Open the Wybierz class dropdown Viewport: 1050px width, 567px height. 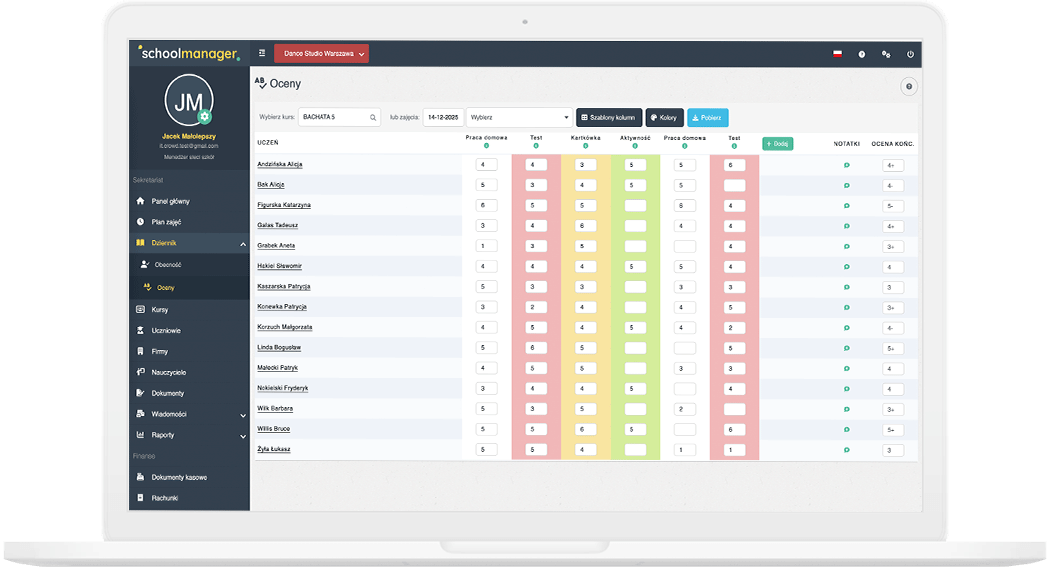(x=519, y=117)
